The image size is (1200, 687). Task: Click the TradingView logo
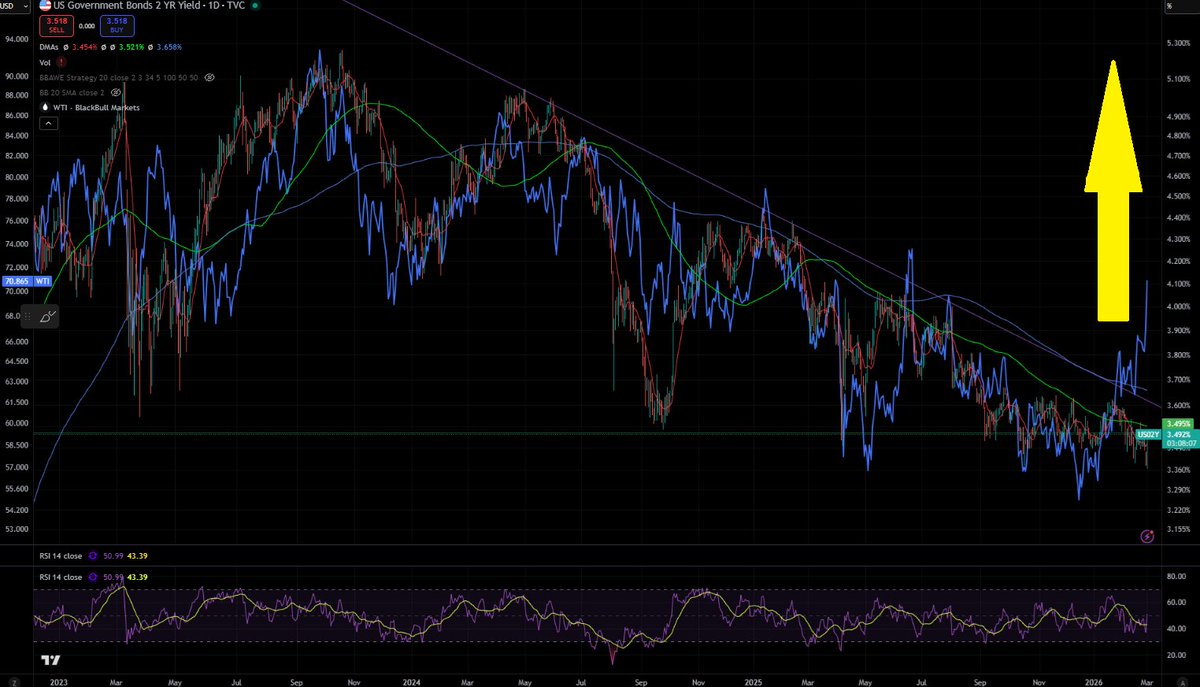pos(50,661)
